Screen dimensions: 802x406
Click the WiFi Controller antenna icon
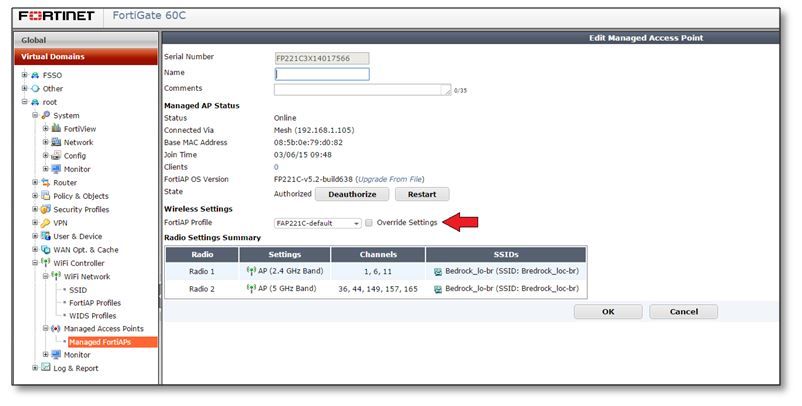click(x=46, y=263)
